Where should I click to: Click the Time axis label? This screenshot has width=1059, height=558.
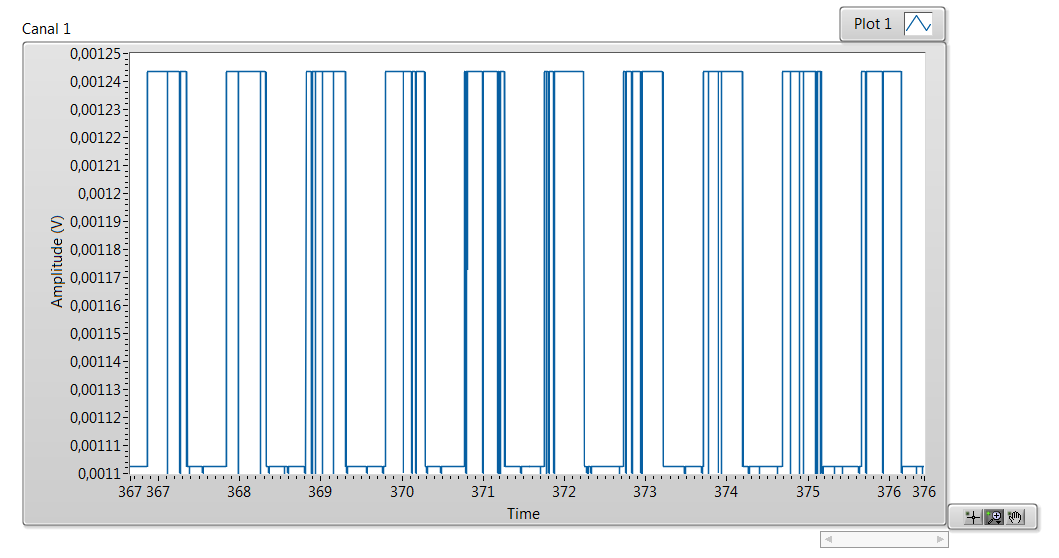(x=523, y=513)
